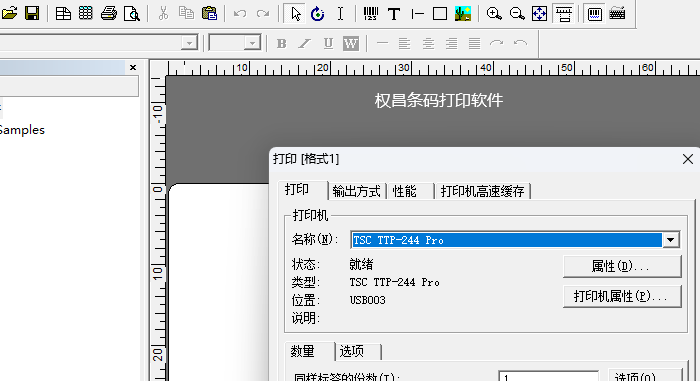Select the barcode creation tool
Screen dimensions: 700x381
[371, 14]
